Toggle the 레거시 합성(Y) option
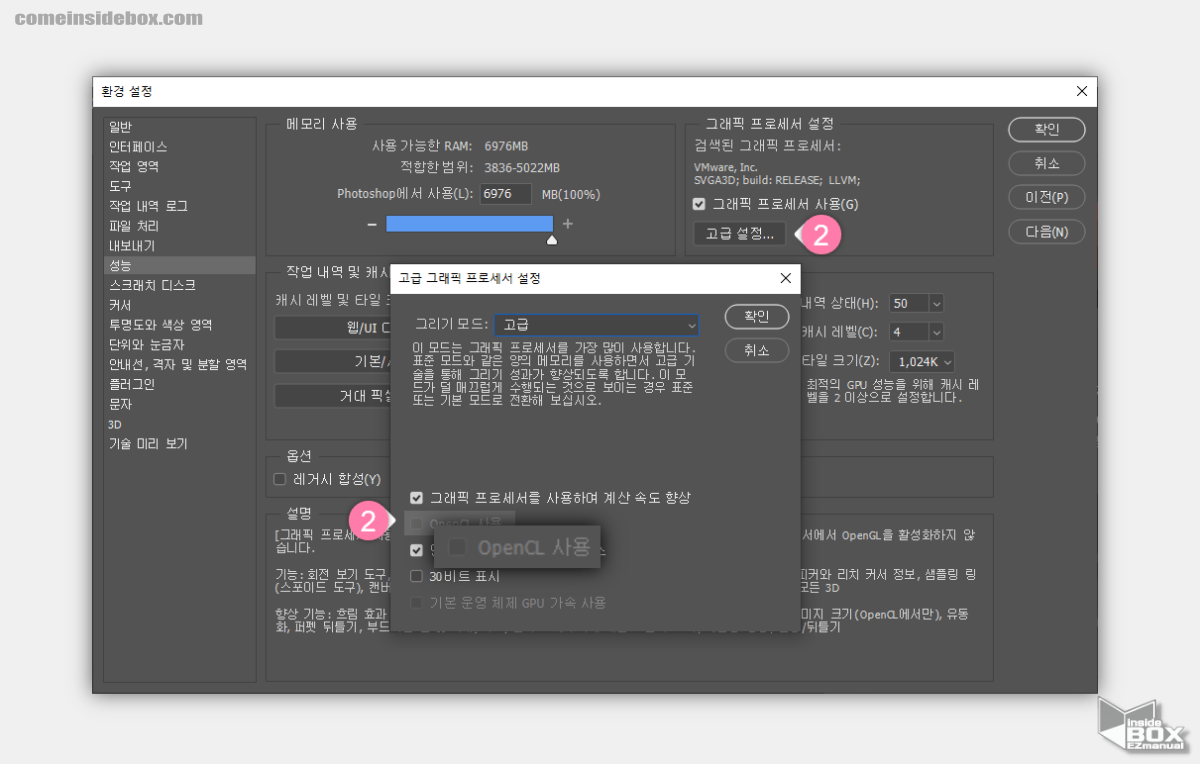 pos(279,478)
